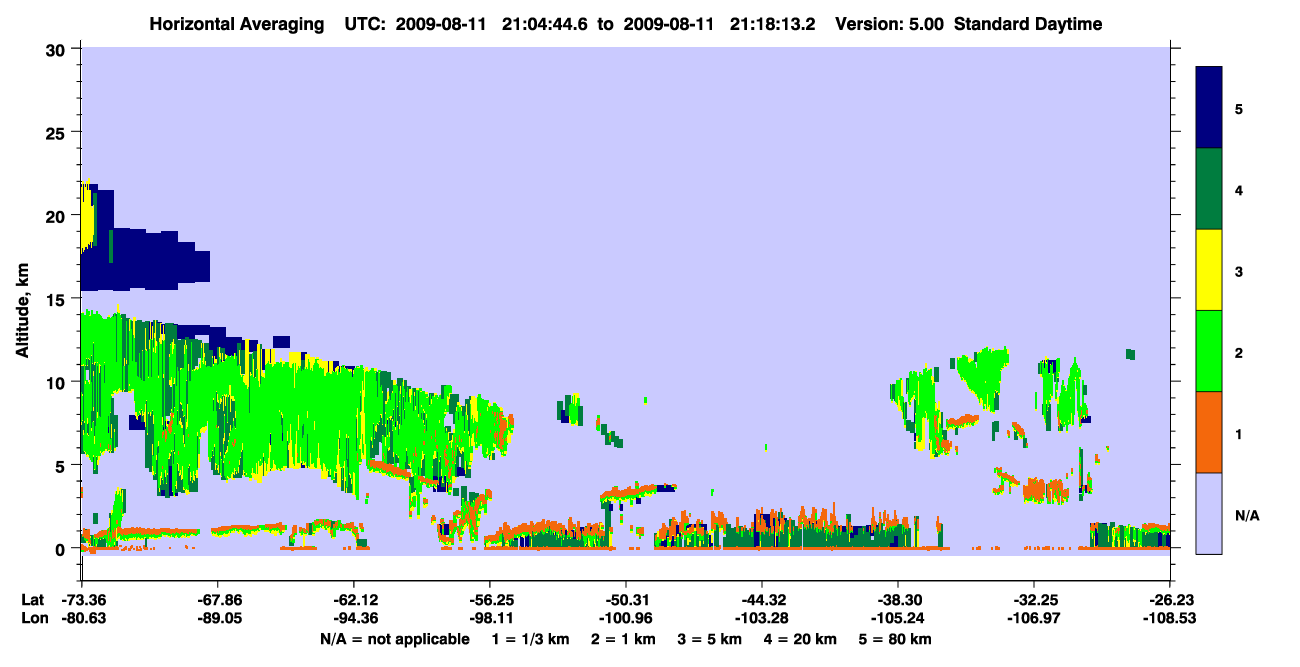Click the '2 = 1 km' legend text
Screen dimensions: 1300x667
click(x=624, y=639)
